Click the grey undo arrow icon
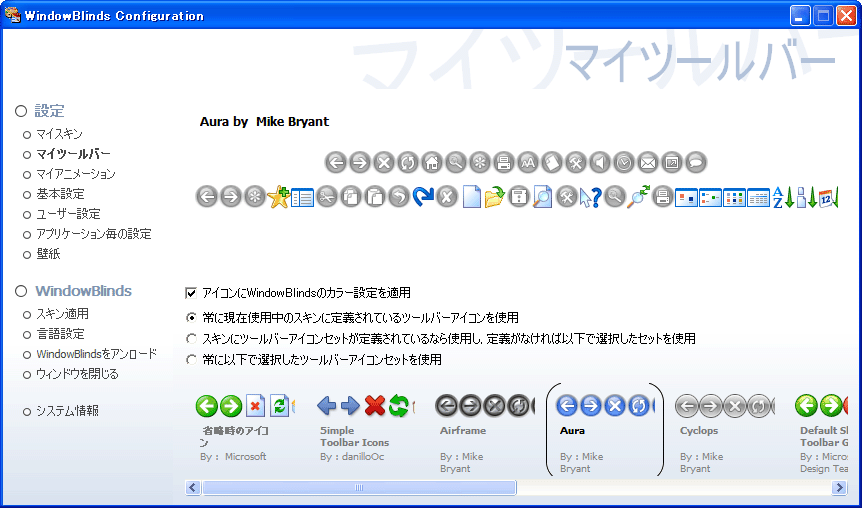The height and width of the screenshot is (508, 862). (x=399, y=197)
